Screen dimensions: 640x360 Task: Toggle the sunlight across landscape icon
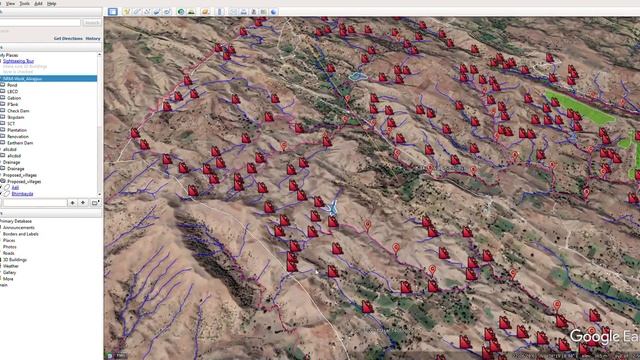pyautogui.click(x=191, y=11)
